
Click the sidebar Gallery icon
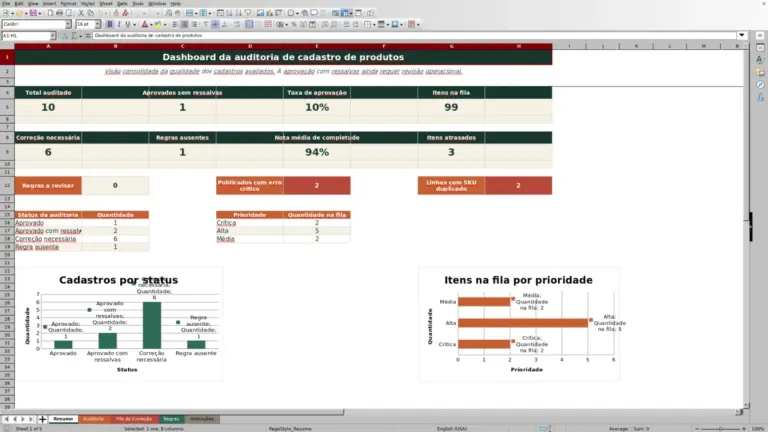pyautogui.click(x=760, y=72)
